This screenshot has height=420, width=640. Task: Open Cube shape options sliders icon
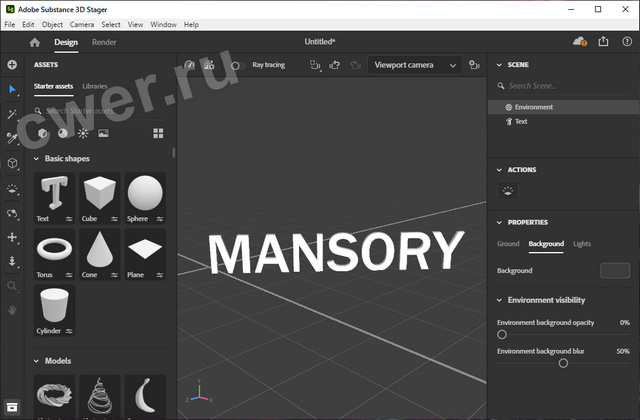[x=114, y=219]
